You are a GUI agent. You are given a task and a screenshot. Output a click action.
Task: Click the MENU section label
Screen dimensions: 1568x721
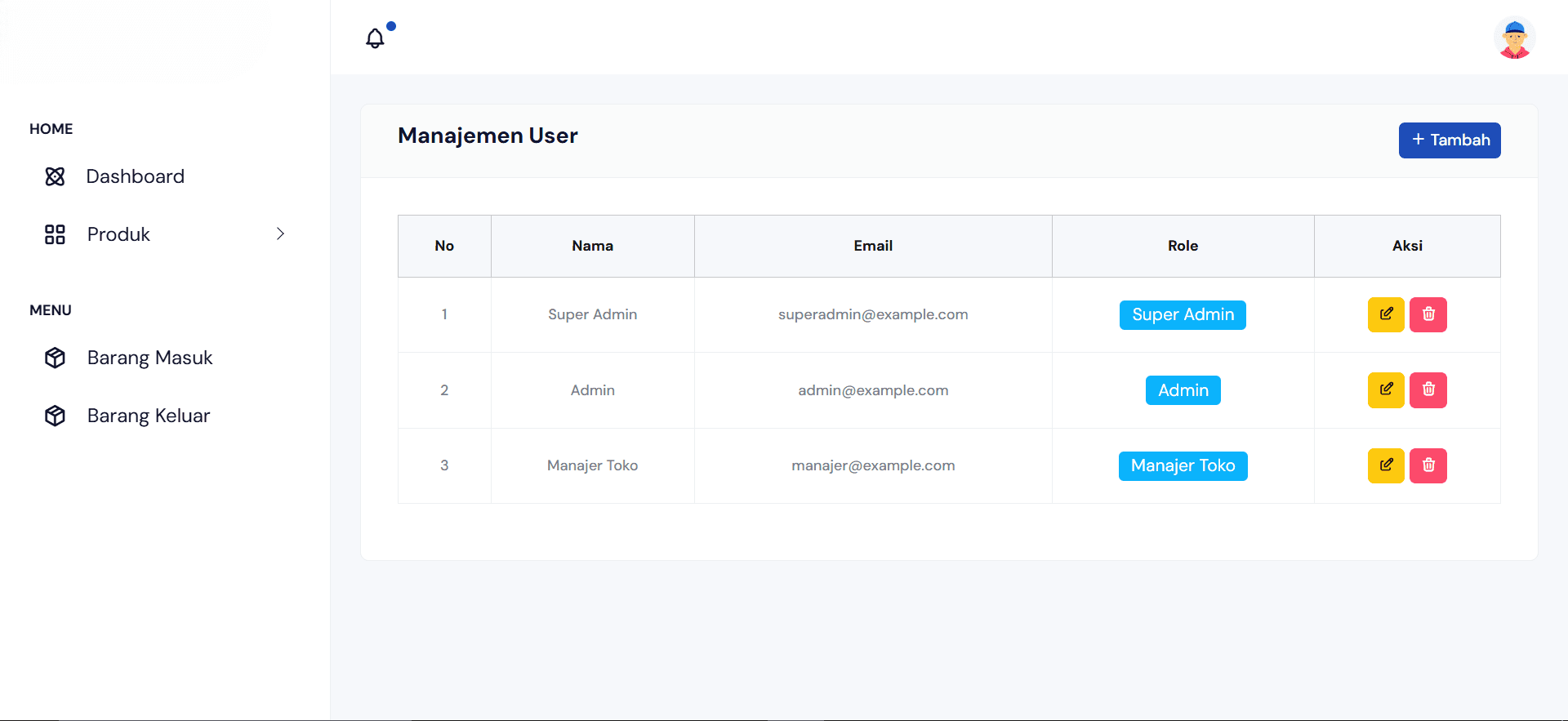tap(51, 310)
